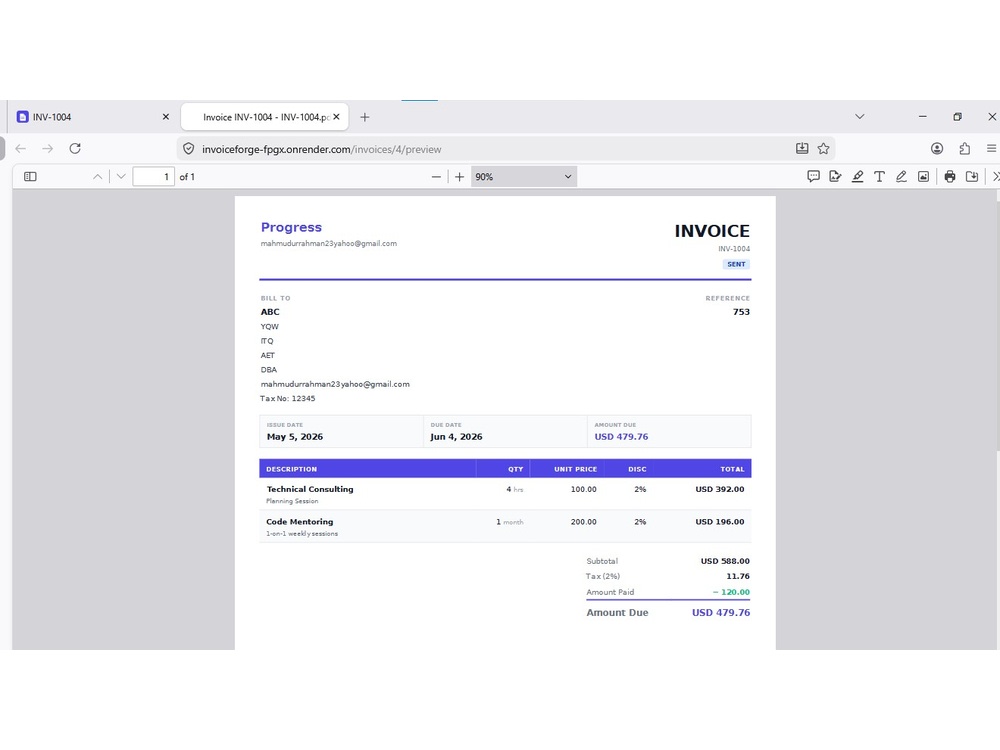Open the browser account icon

tap(937, 149)
